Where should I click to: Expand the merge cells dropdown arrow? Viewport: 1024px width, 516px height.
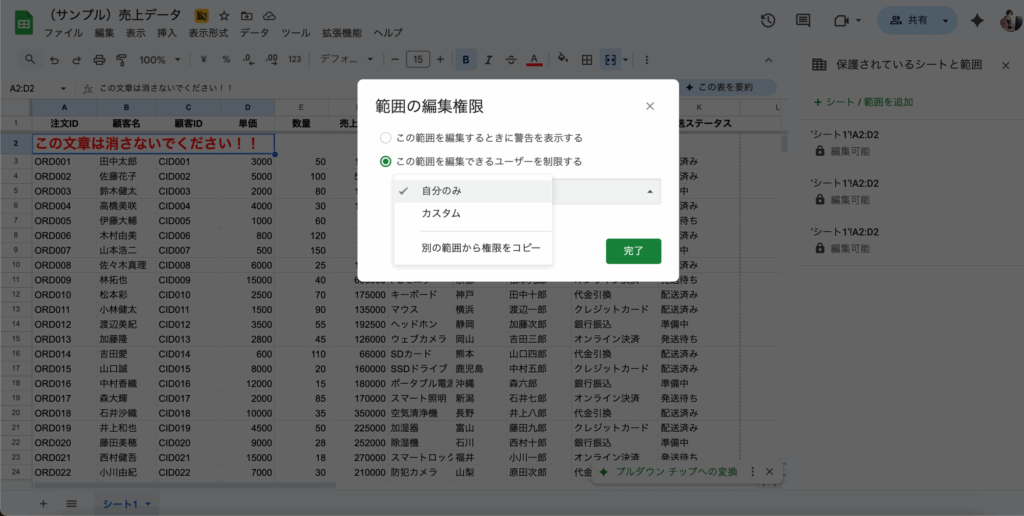point(626,59)
